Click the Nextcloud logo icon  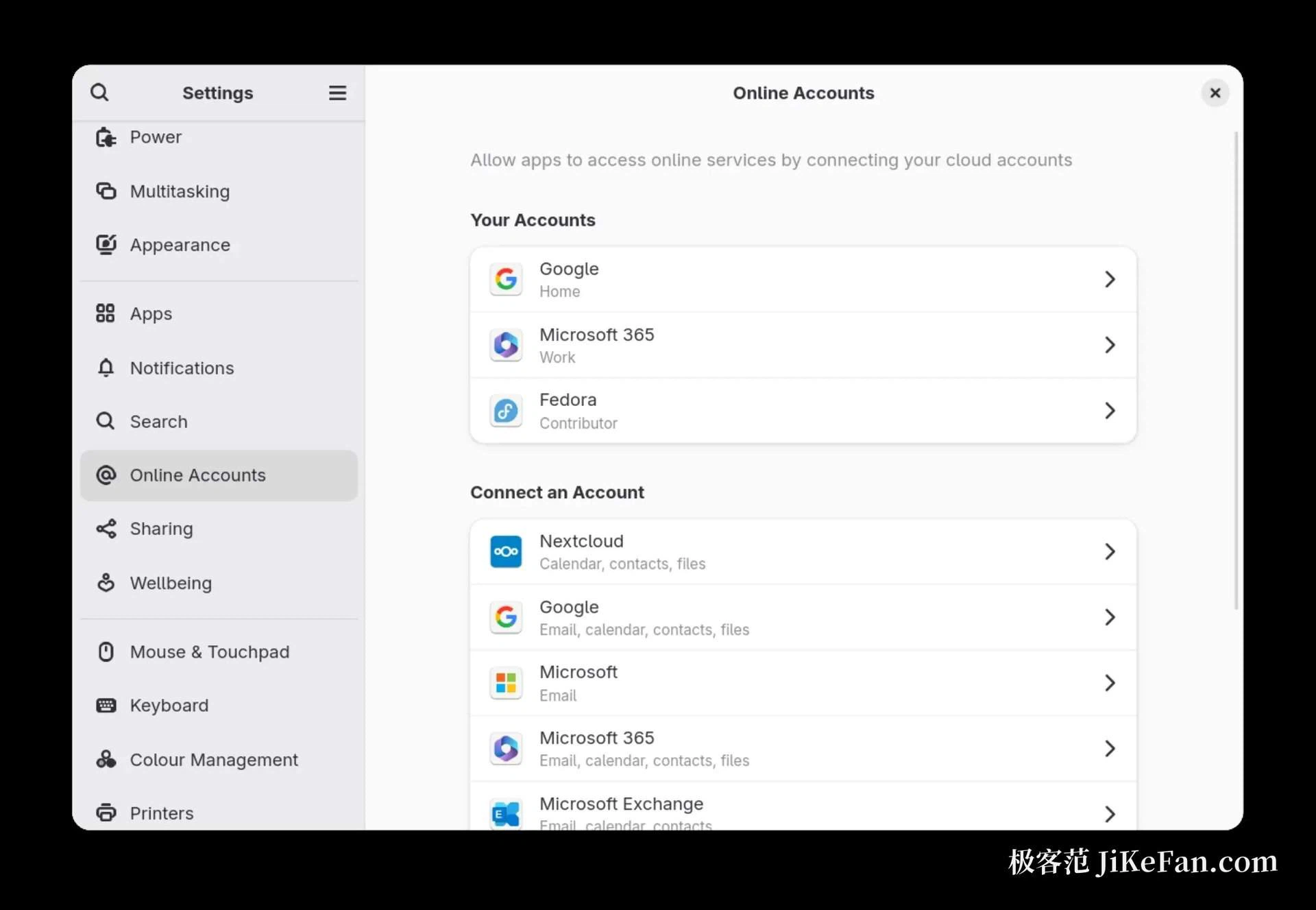506,551
